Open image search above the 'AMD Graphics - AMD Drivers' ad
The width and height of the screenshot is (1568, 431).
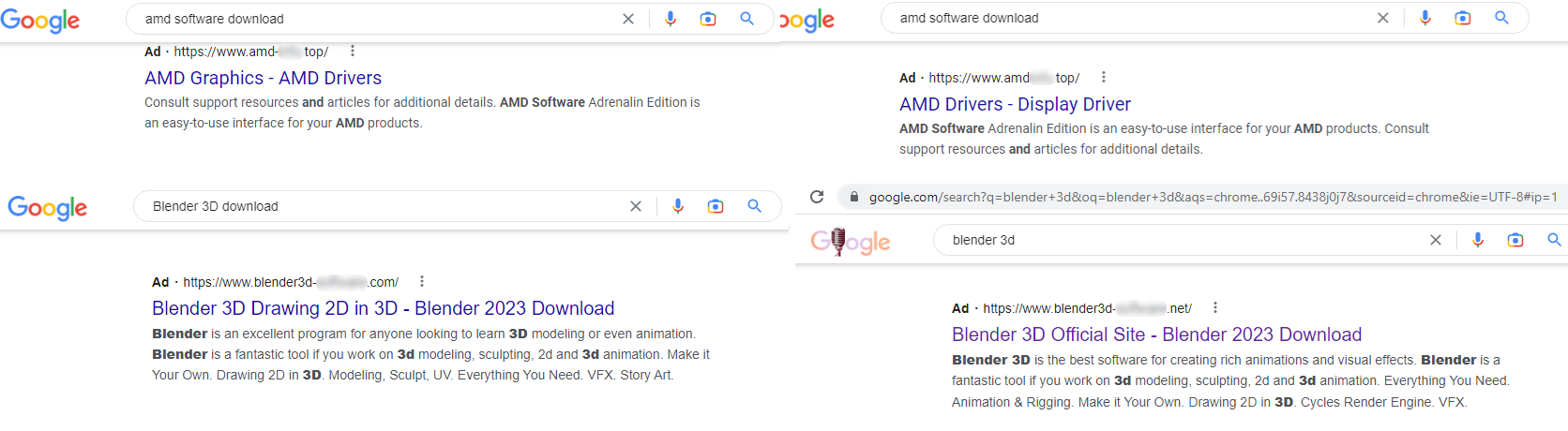click(708, 19)
